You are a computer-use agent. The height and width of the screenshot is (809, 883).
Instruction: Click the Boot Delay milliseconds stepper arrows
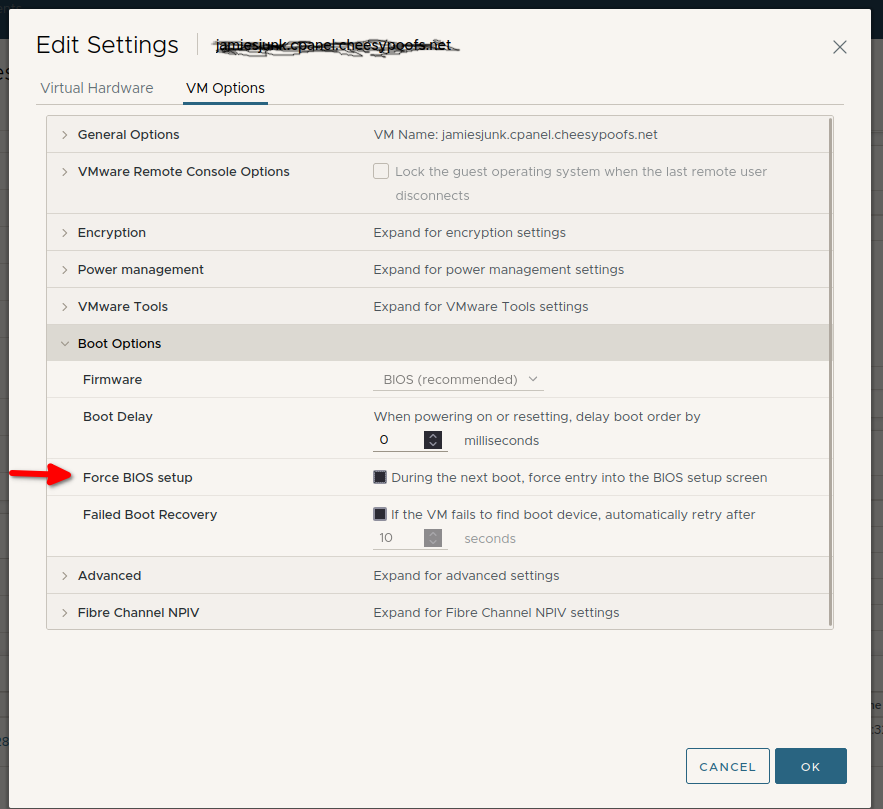coord(433,440)
